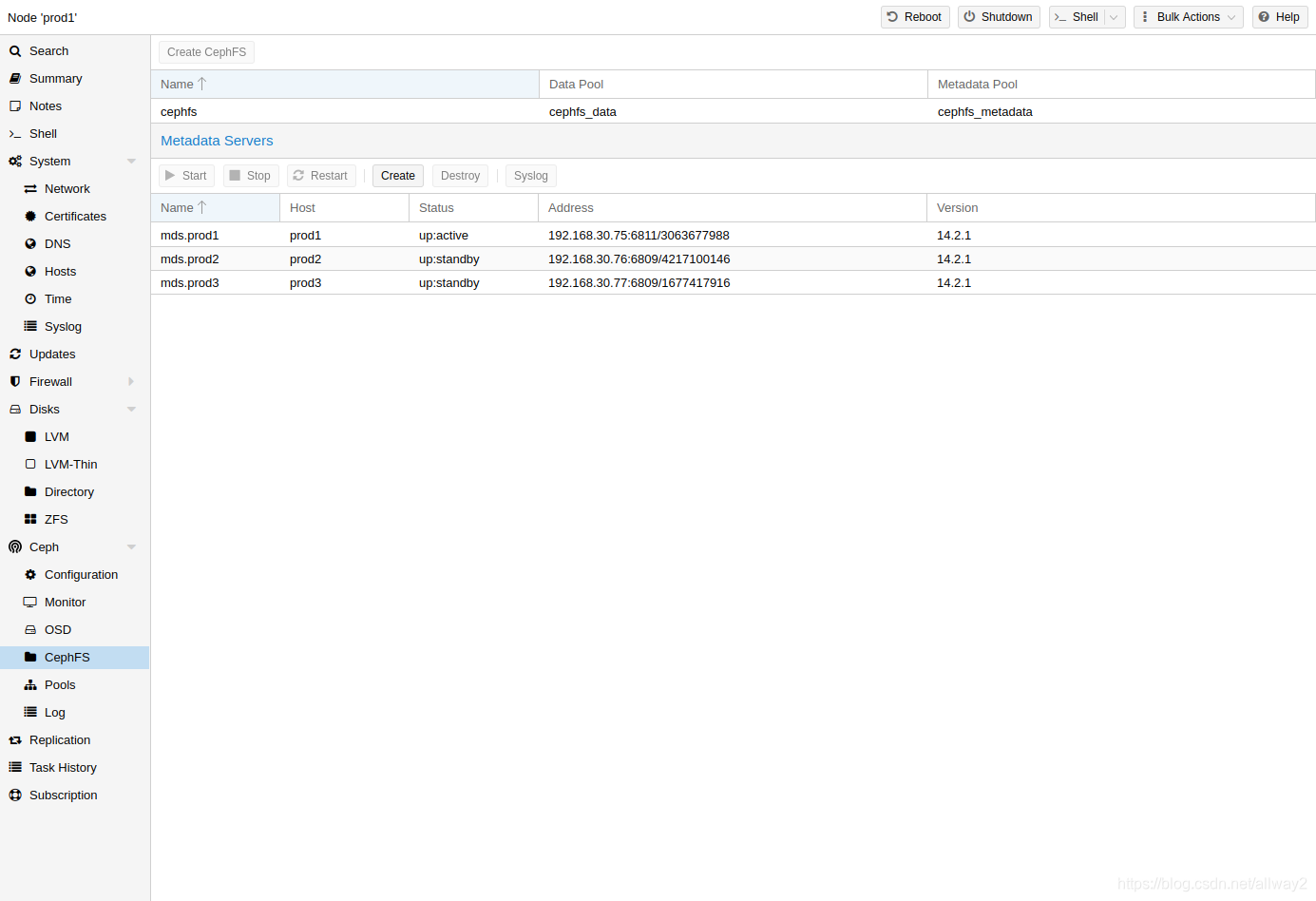Click the Task History list icon

coord(15,768)
